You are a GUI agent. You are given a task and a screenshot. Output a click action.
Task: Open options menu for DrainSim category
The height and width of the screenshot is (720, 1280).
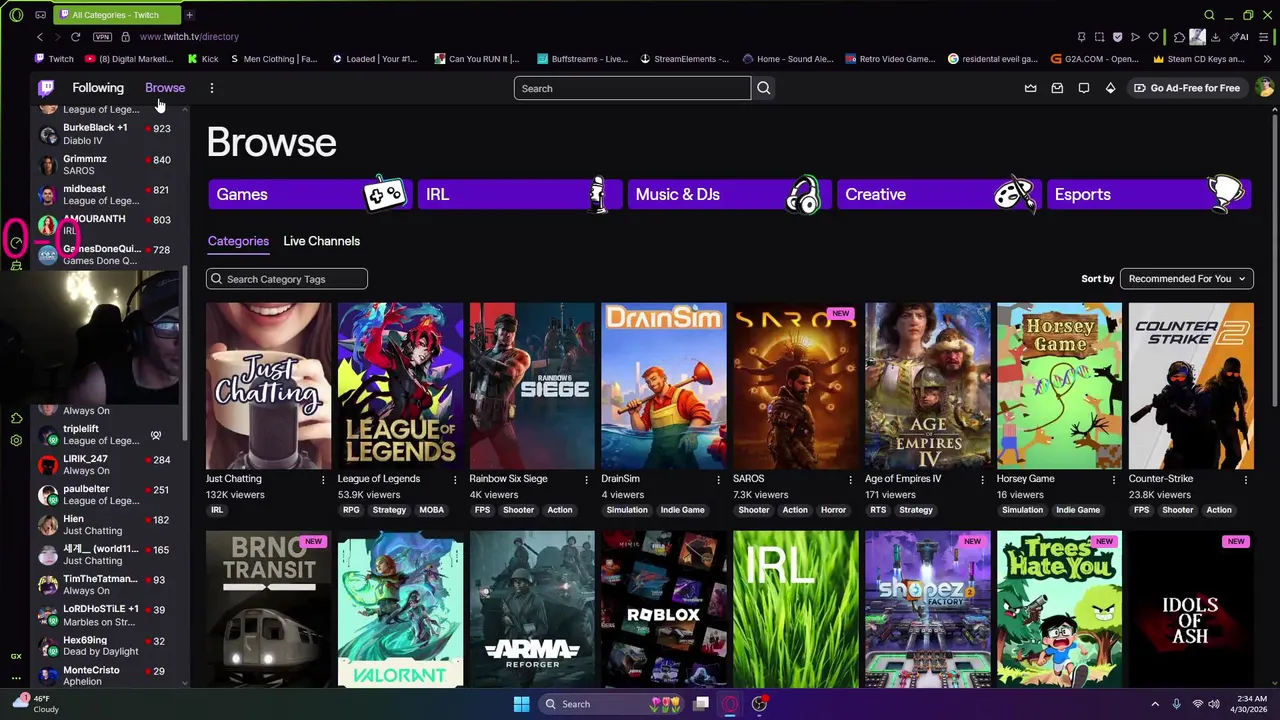pyautogui.click(x=718, y=480)
